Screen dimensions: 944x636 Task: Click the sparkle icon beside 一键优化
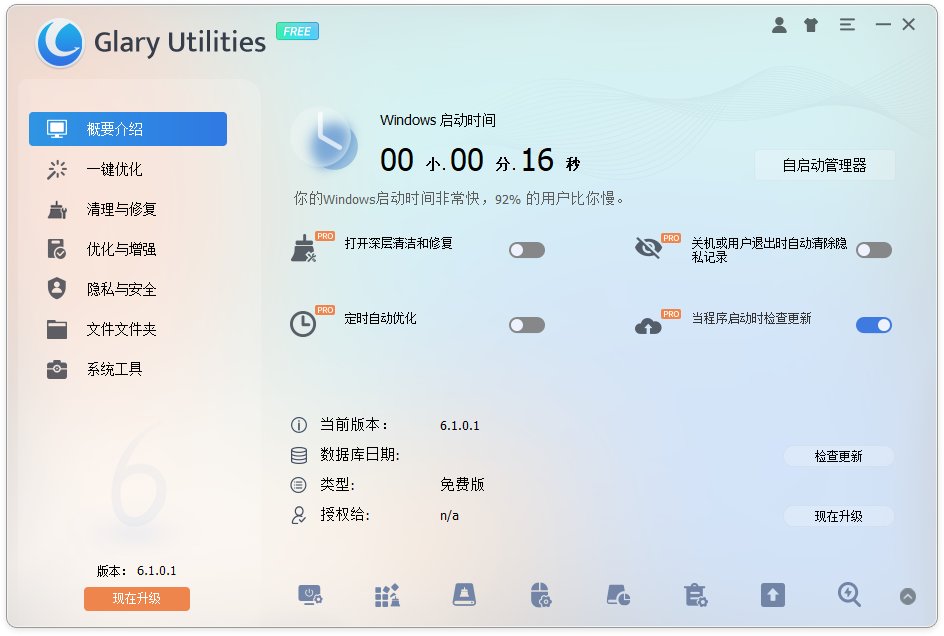pos(57,169)
